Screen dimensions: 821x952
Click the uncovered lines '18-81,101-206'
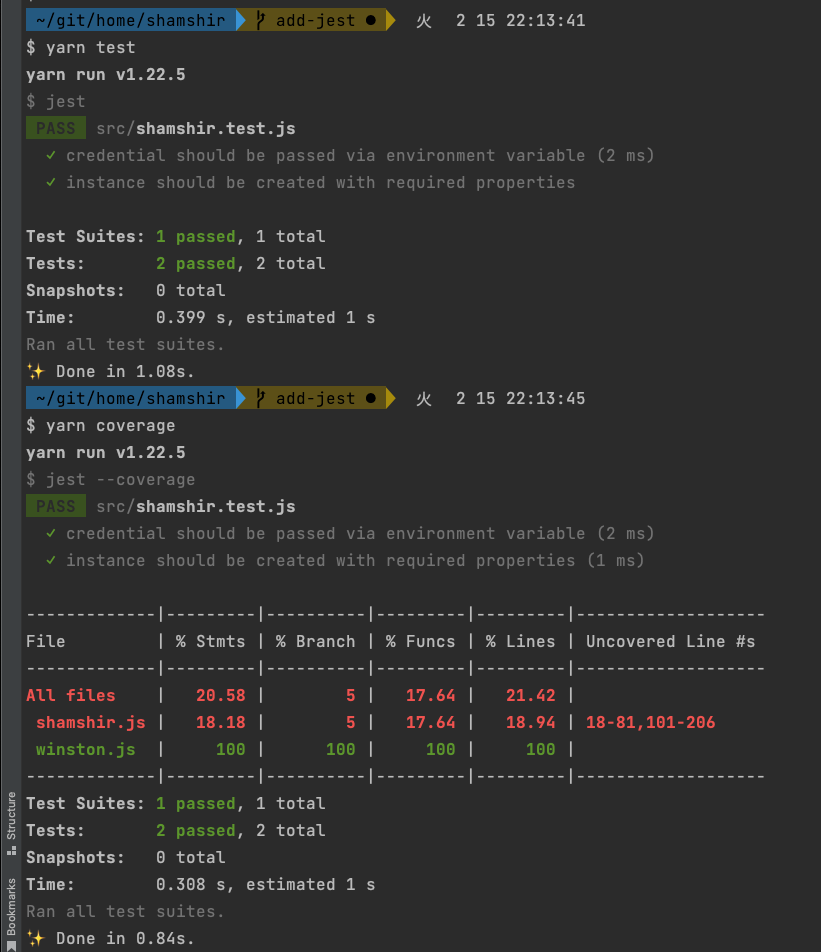coord(650,722)
